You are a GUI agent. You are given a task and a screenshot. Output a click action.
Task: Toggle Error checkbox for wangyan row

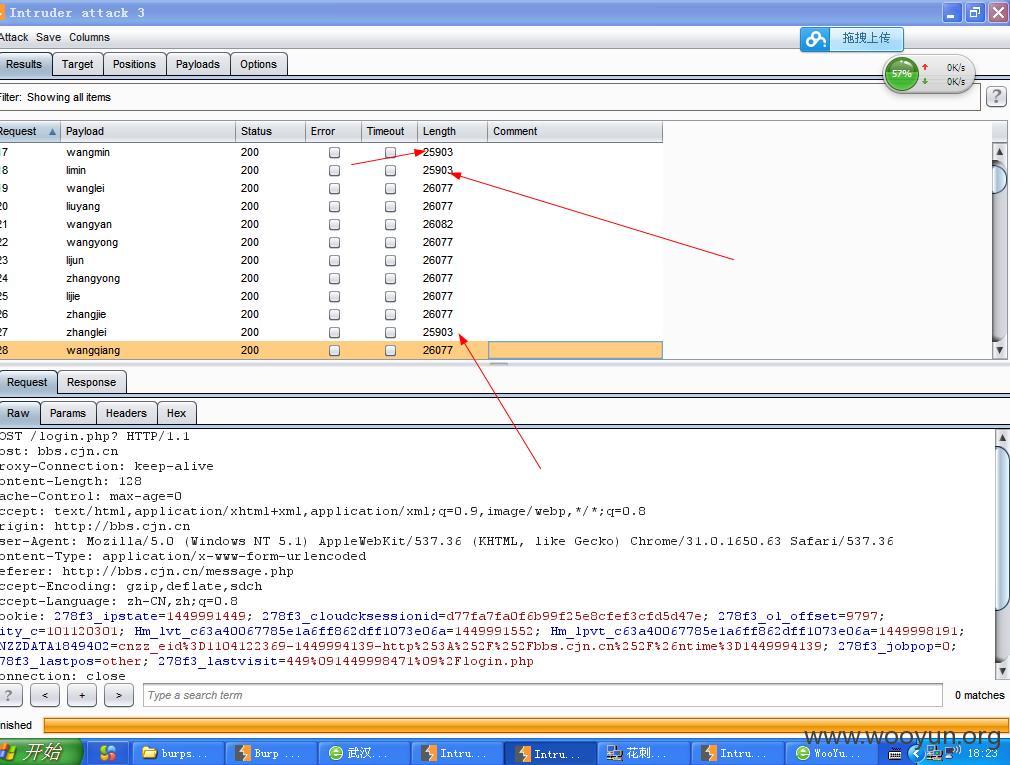[334, 225]
